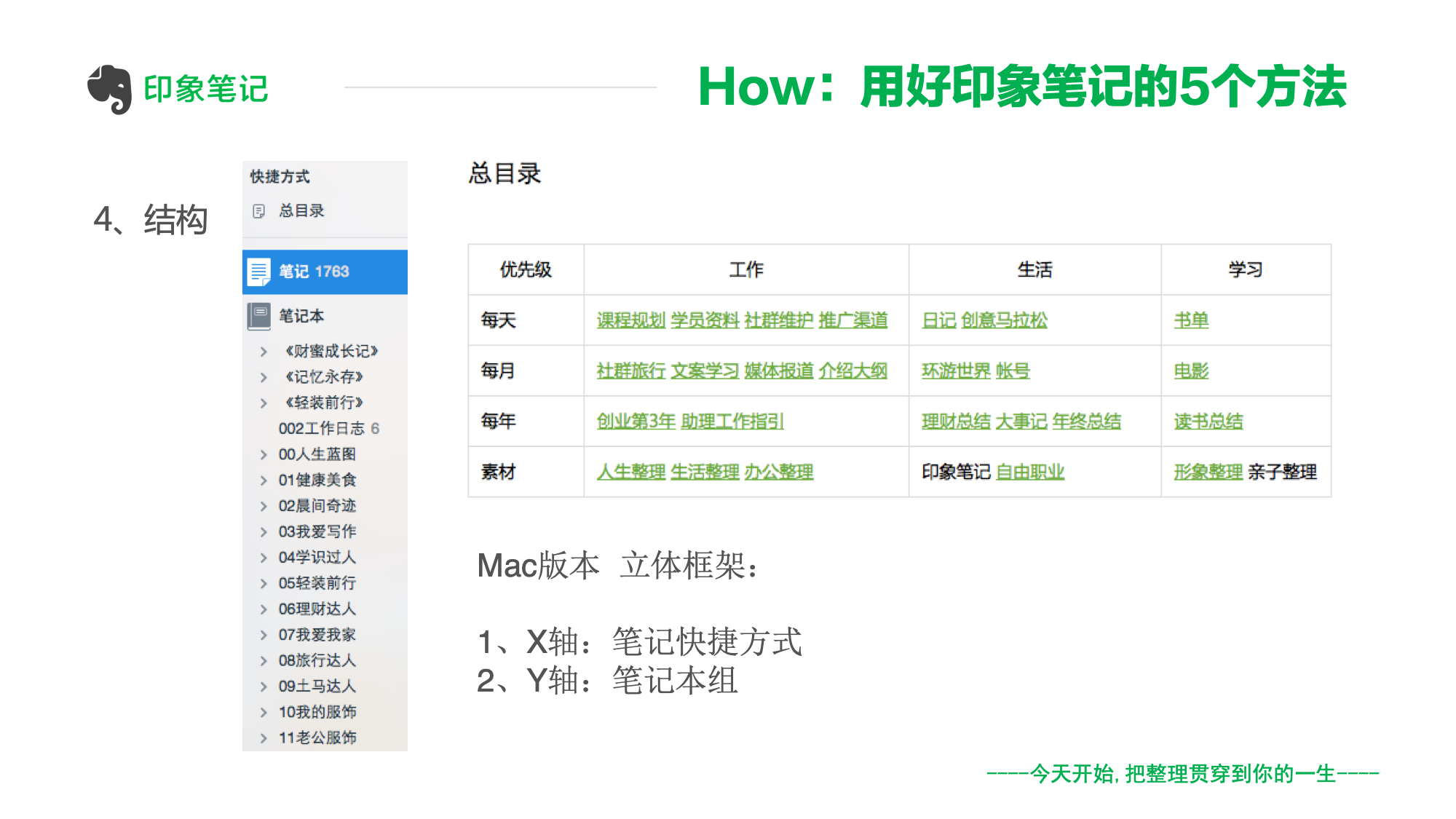
Task: Open the 环游世界 link
Action: pyautogui.click(x=957, y=371)
